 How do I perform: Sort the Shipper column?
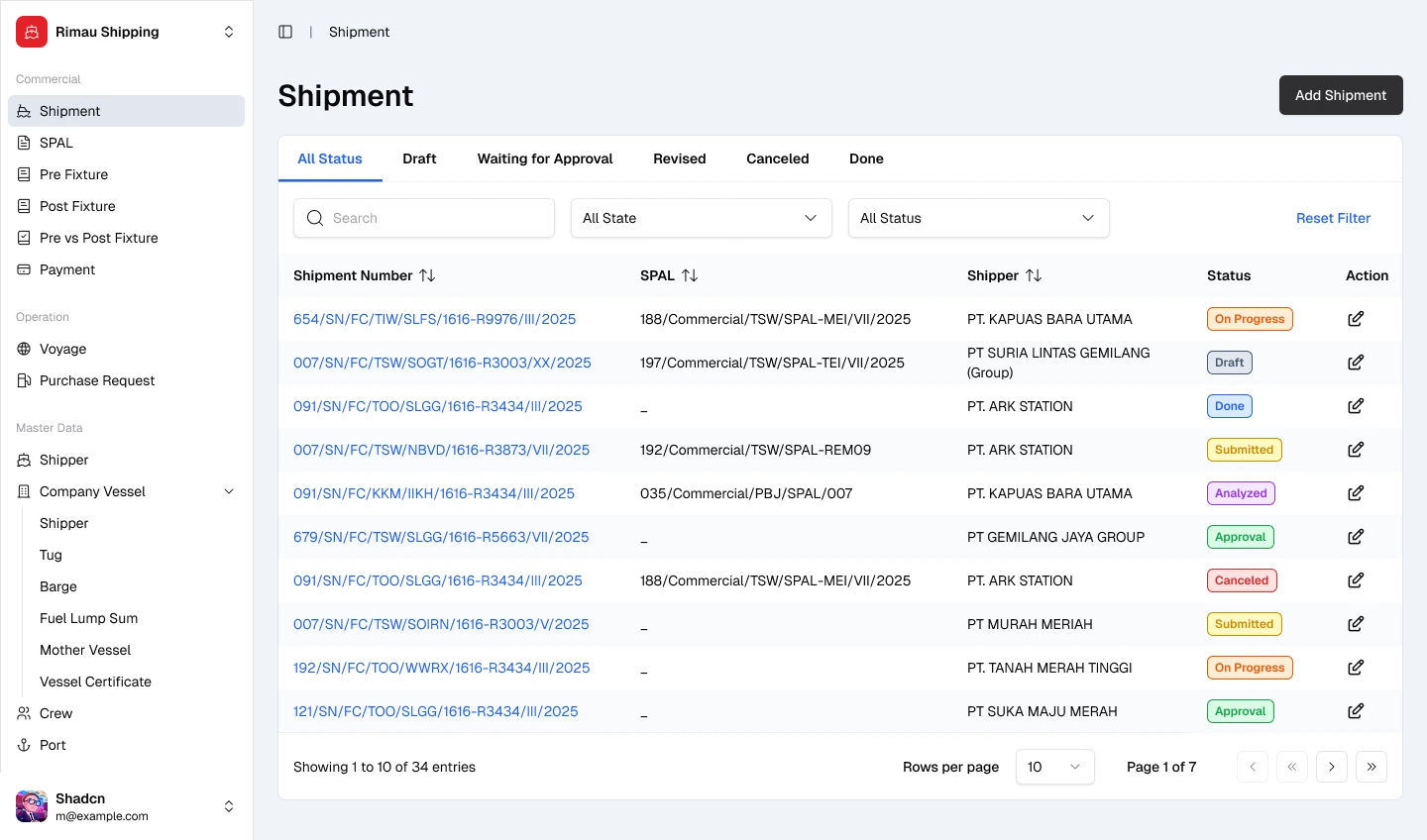tap(1034, 275)
